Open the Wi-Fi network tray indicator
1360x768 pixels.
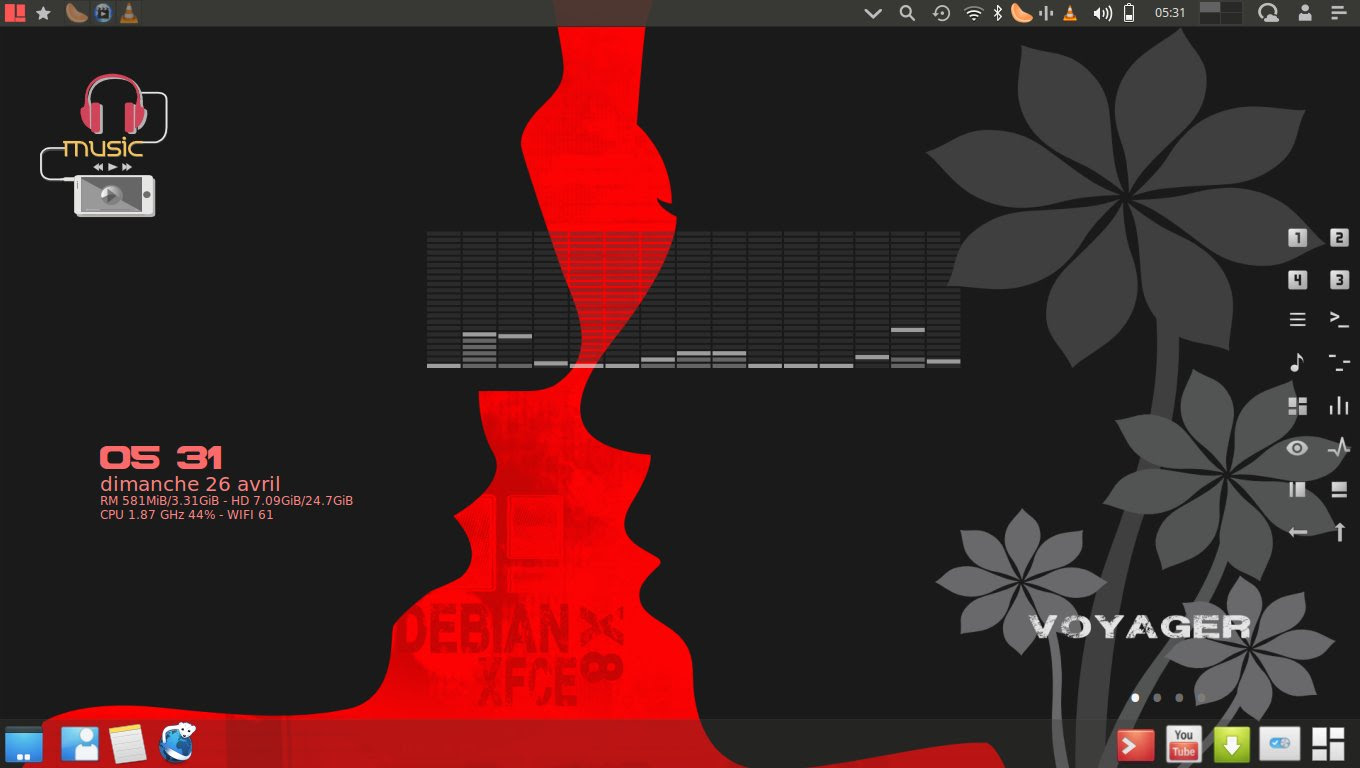(x=973, y=13)
